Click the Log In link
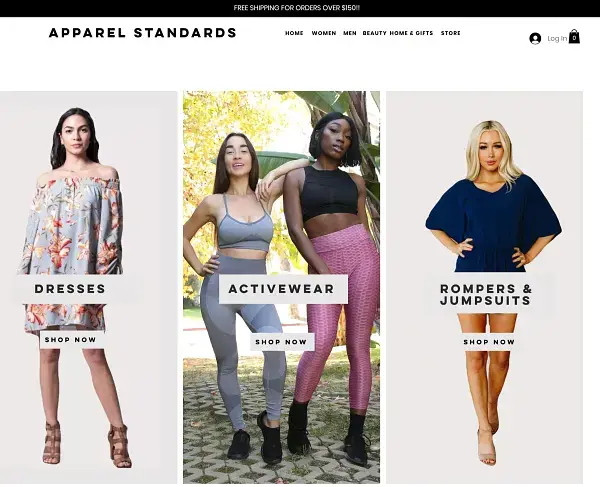 point(557,38)
